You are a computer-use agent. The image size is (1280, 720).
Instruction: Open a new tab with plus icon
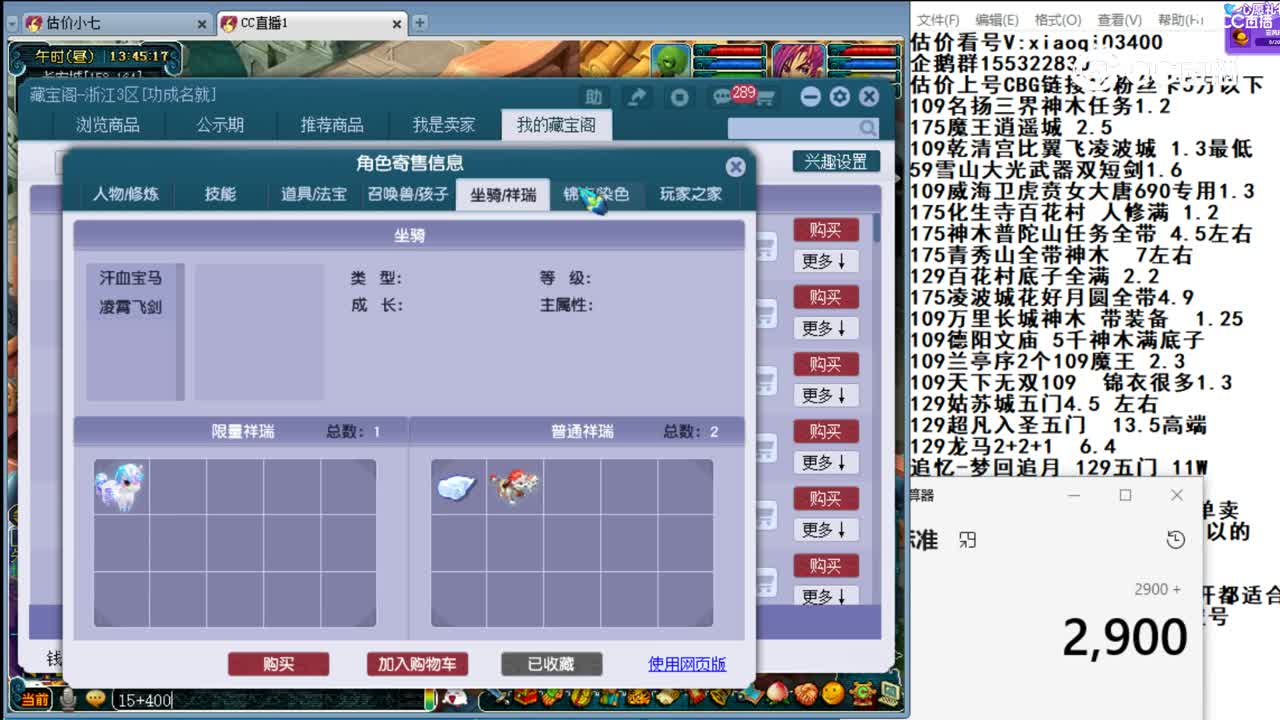[420, 22]
